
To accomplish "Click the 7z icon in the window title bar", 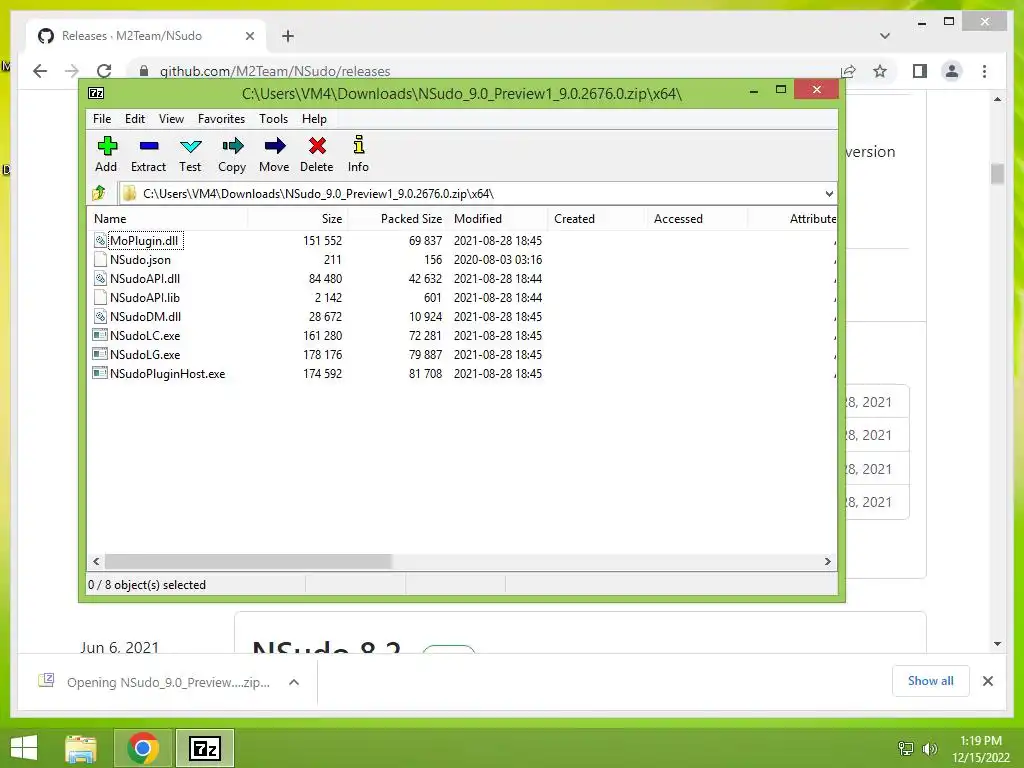I will [96, 93].
